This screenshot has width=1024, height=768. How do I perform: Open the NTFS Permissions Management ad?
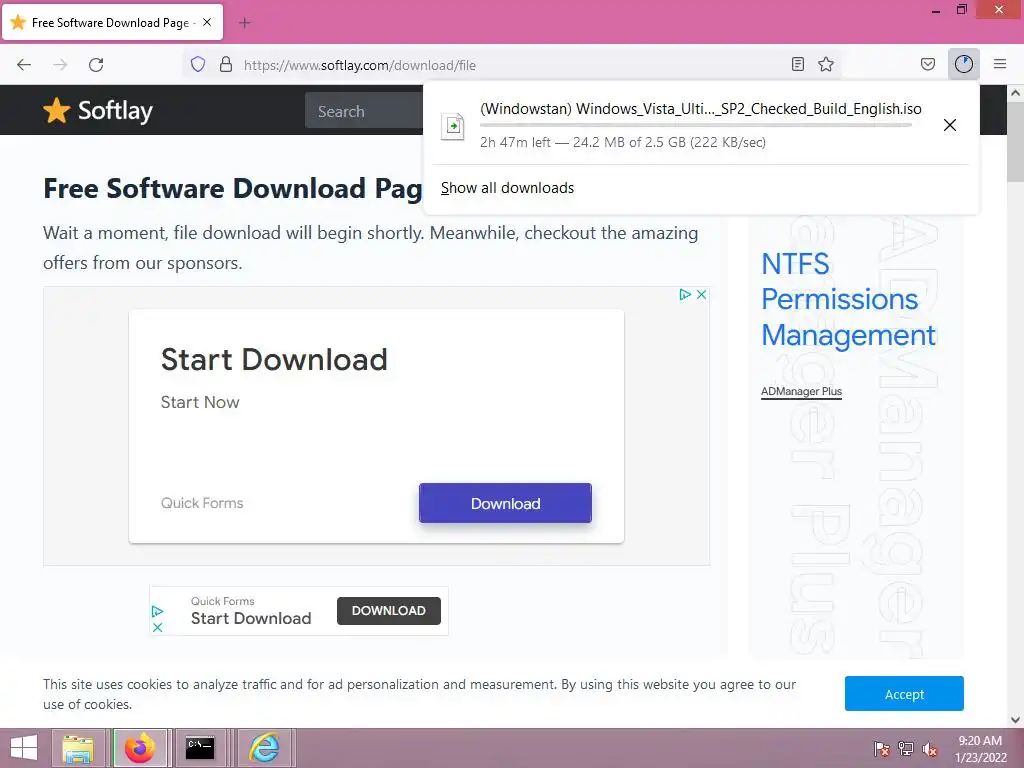pyautogui.click(x=848, y=300)
